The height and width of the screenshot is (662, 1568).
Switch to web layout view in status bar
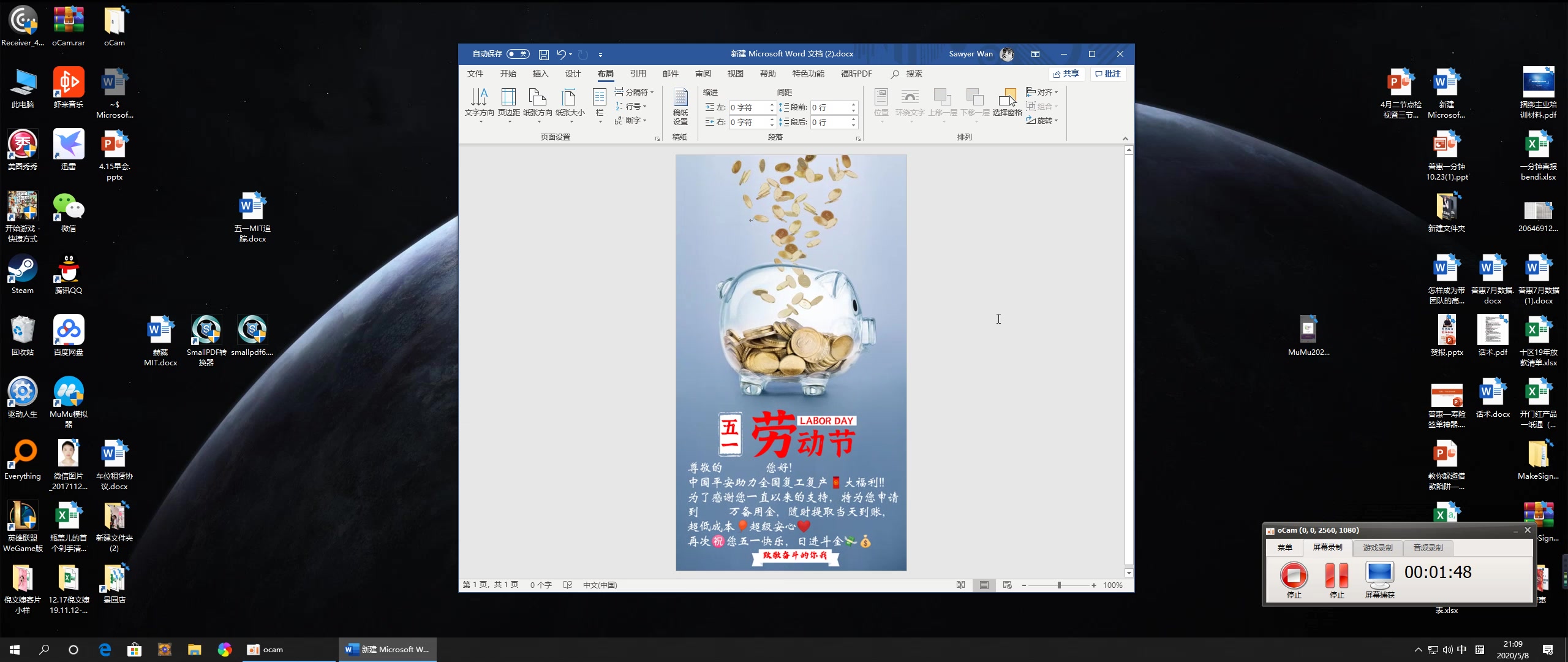click(1007, 585)
